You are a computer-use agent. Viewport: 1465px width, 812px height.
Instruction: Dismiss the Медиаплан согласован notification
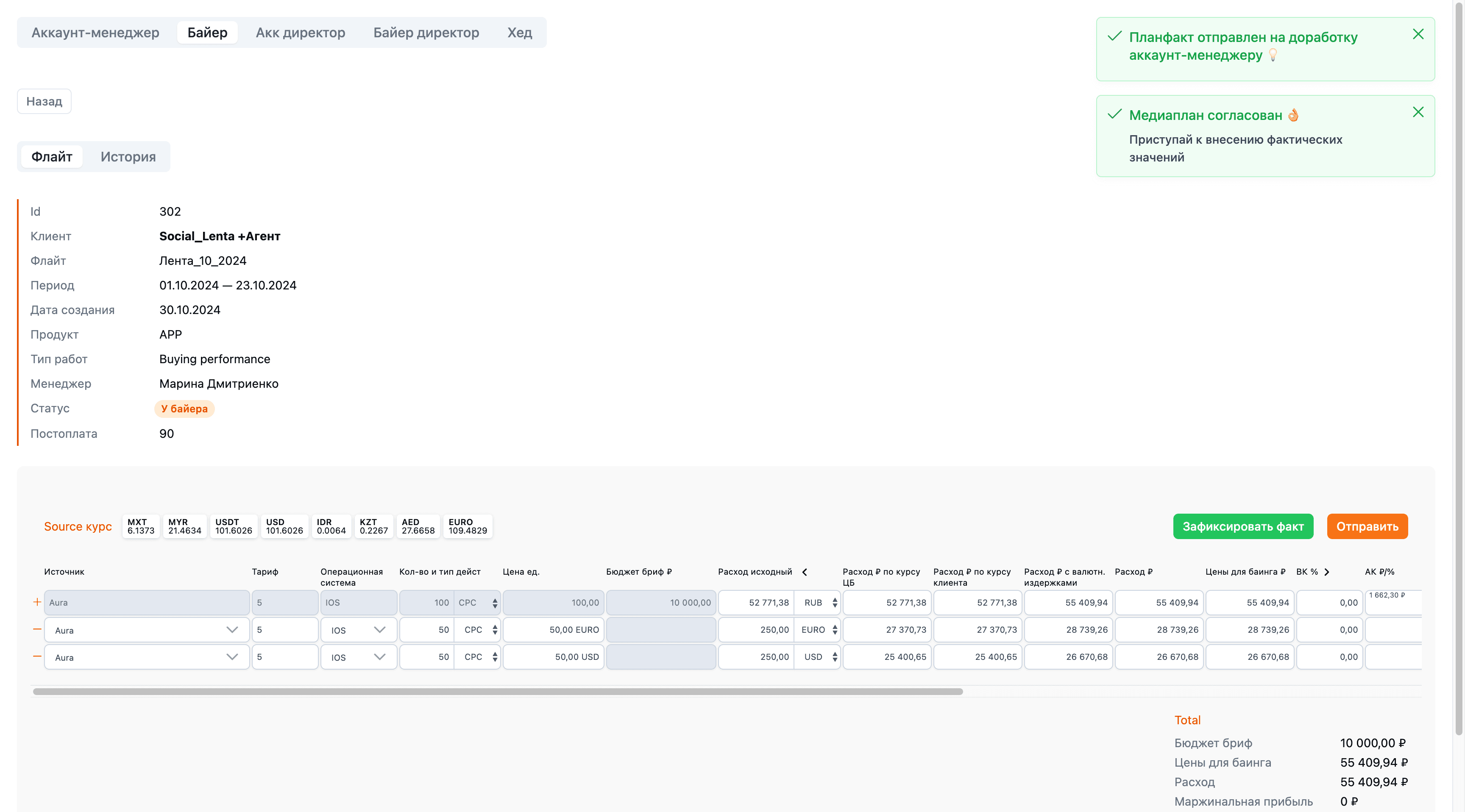[x=1418, y=112]
